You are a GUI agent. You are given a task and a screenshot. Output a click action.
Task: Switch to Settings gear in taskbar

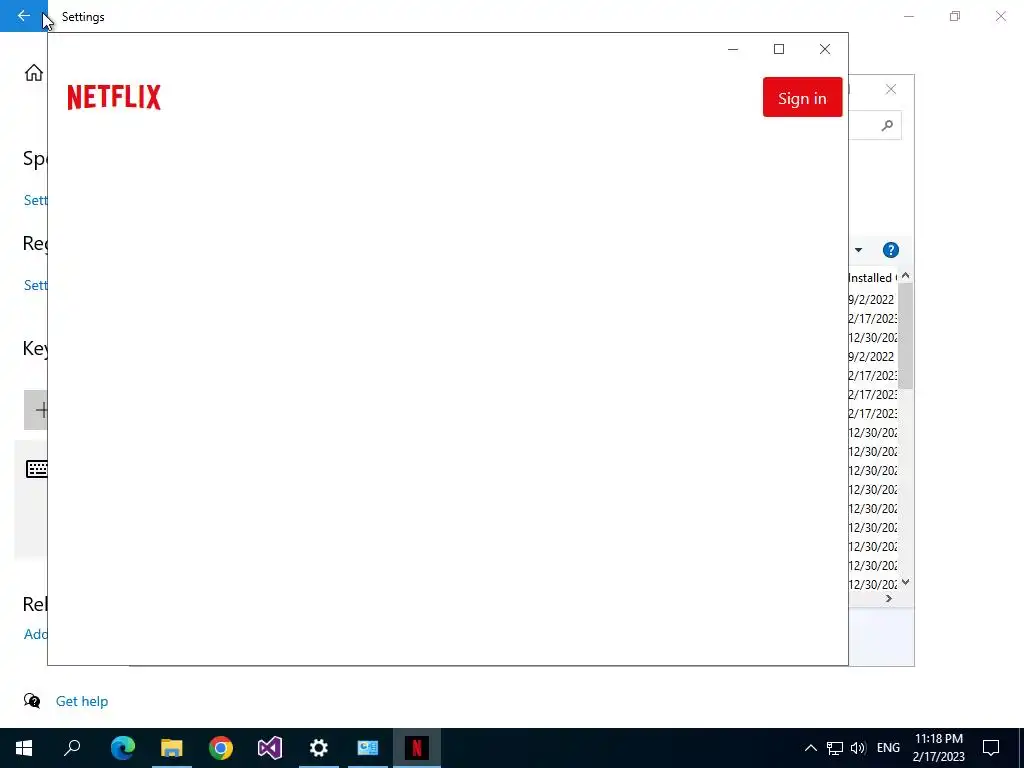[x=319, y=748]
